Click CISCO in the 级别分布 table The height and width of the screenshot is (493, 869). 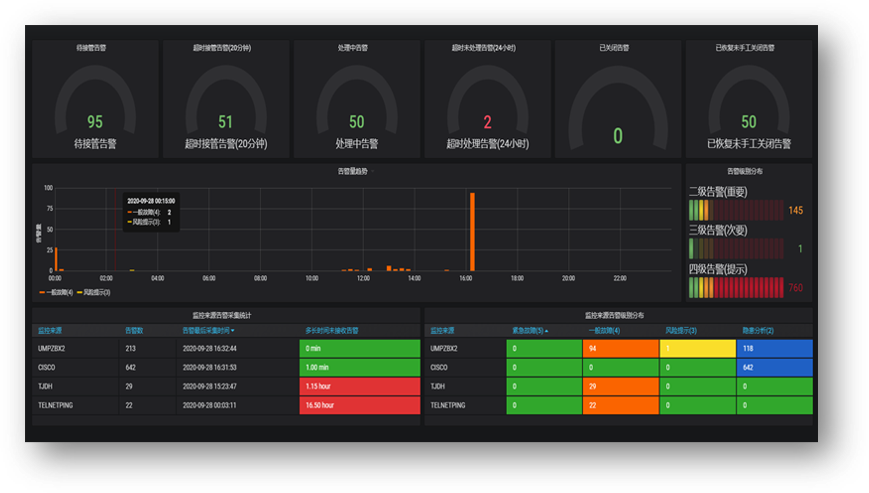point(439,367)
